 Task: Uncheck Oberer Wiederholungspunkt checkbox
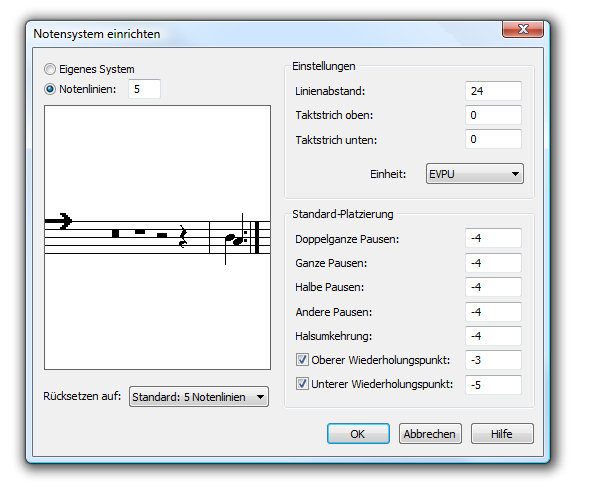click(302, 360)
